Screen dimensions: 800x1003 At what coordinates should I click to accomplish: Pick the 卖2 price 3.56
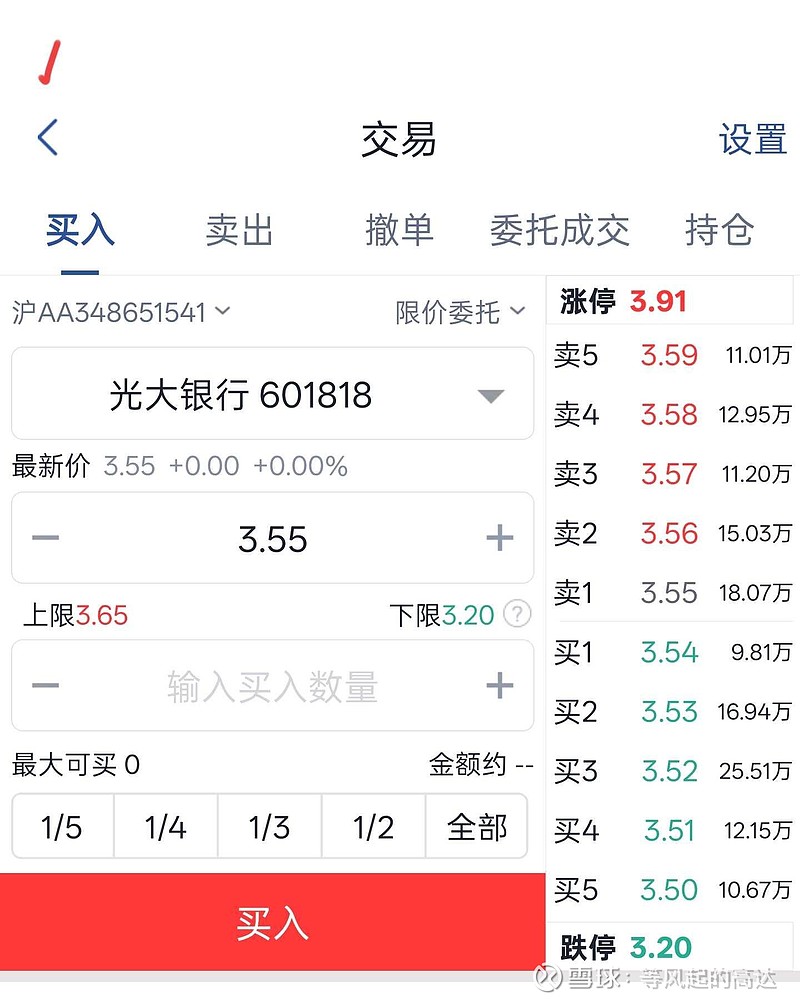point(669,533)
